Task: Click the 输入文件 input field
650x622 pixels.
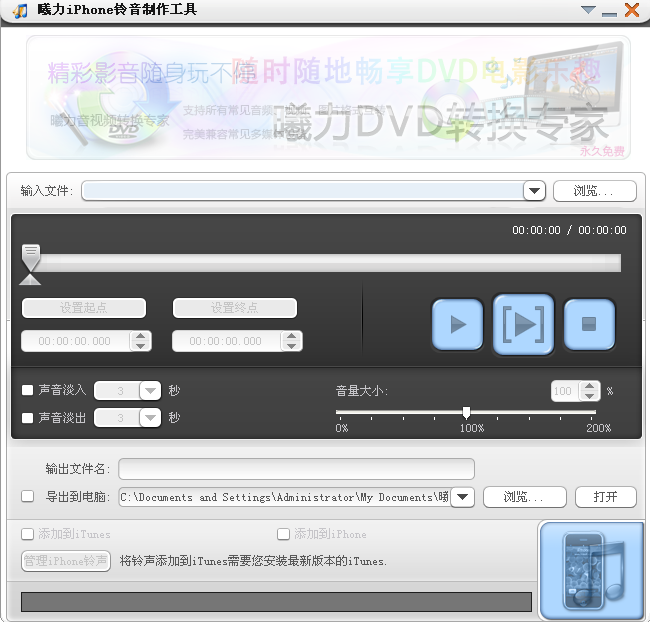Action: tap(303, 191)
